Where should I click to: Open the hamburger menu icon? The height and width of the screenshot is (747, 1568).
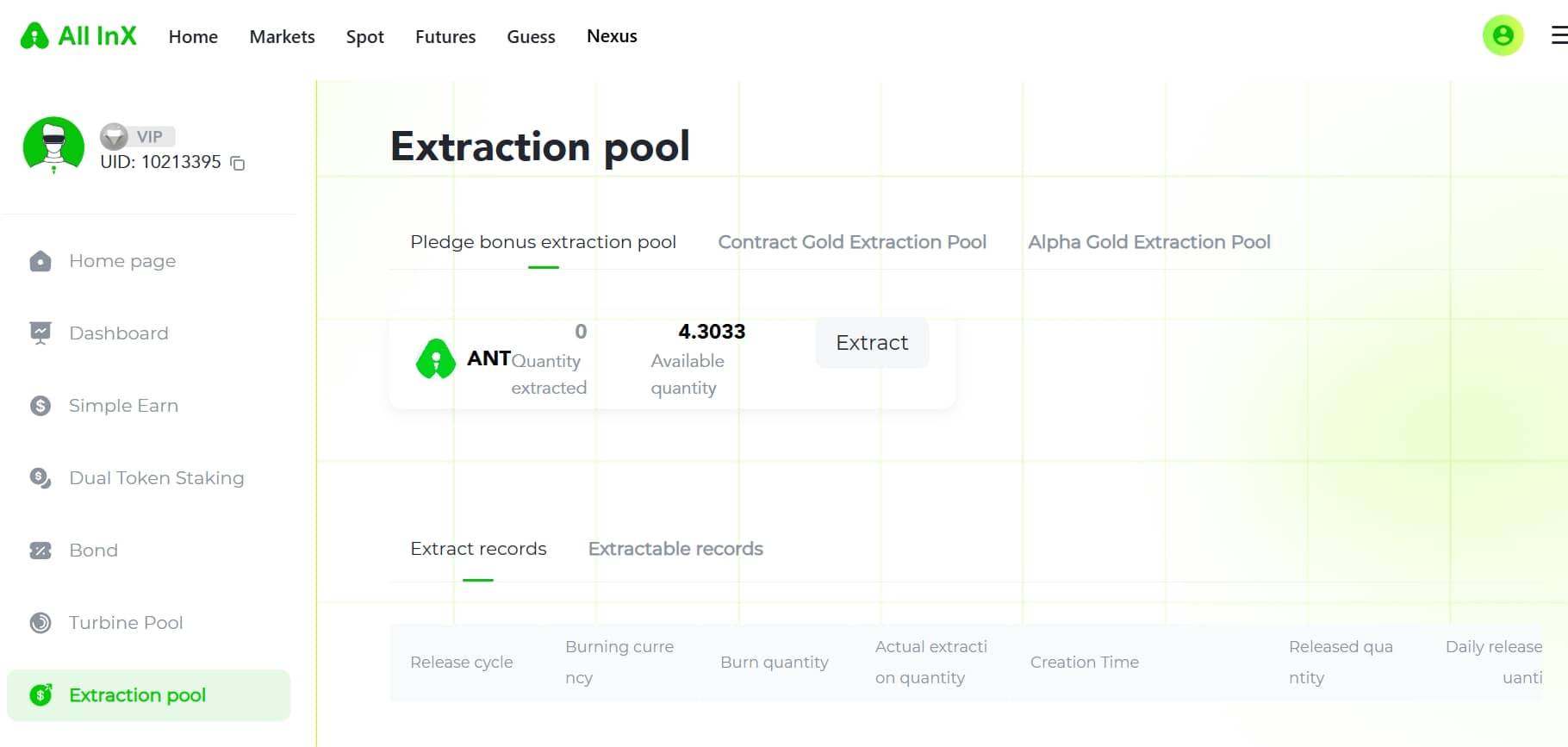pos(1559,35)
